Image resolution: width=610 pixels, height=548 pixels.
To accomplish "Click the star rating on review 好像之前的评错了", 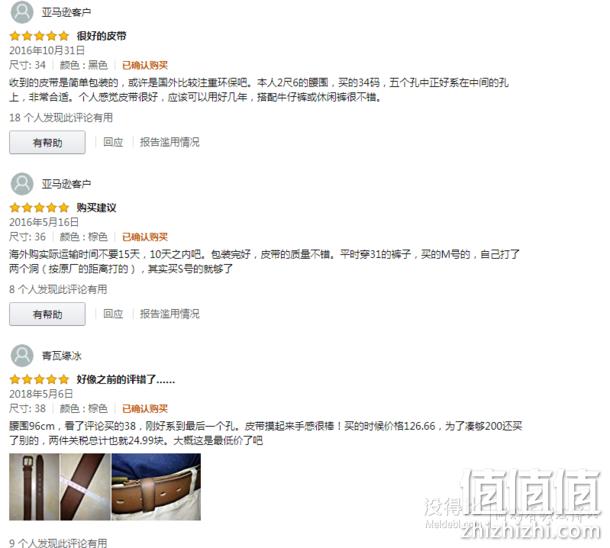I will (39, 379).
